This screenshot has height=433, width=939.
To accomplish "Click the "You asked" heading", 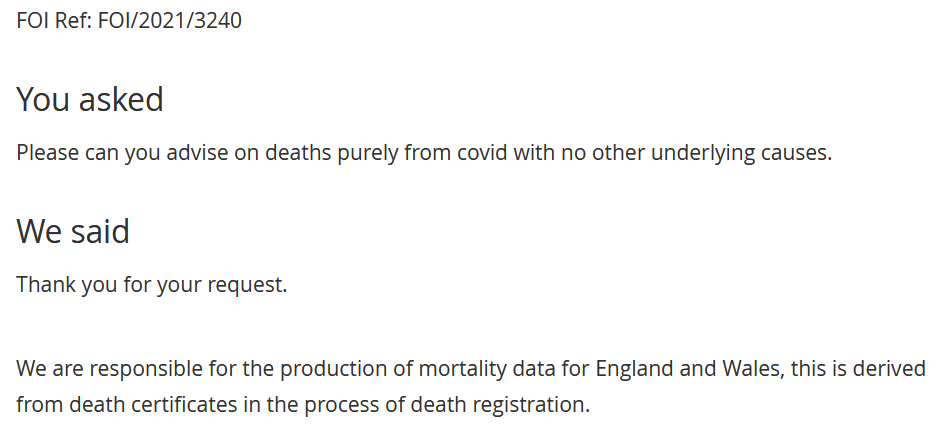I will tap(90, 99).
